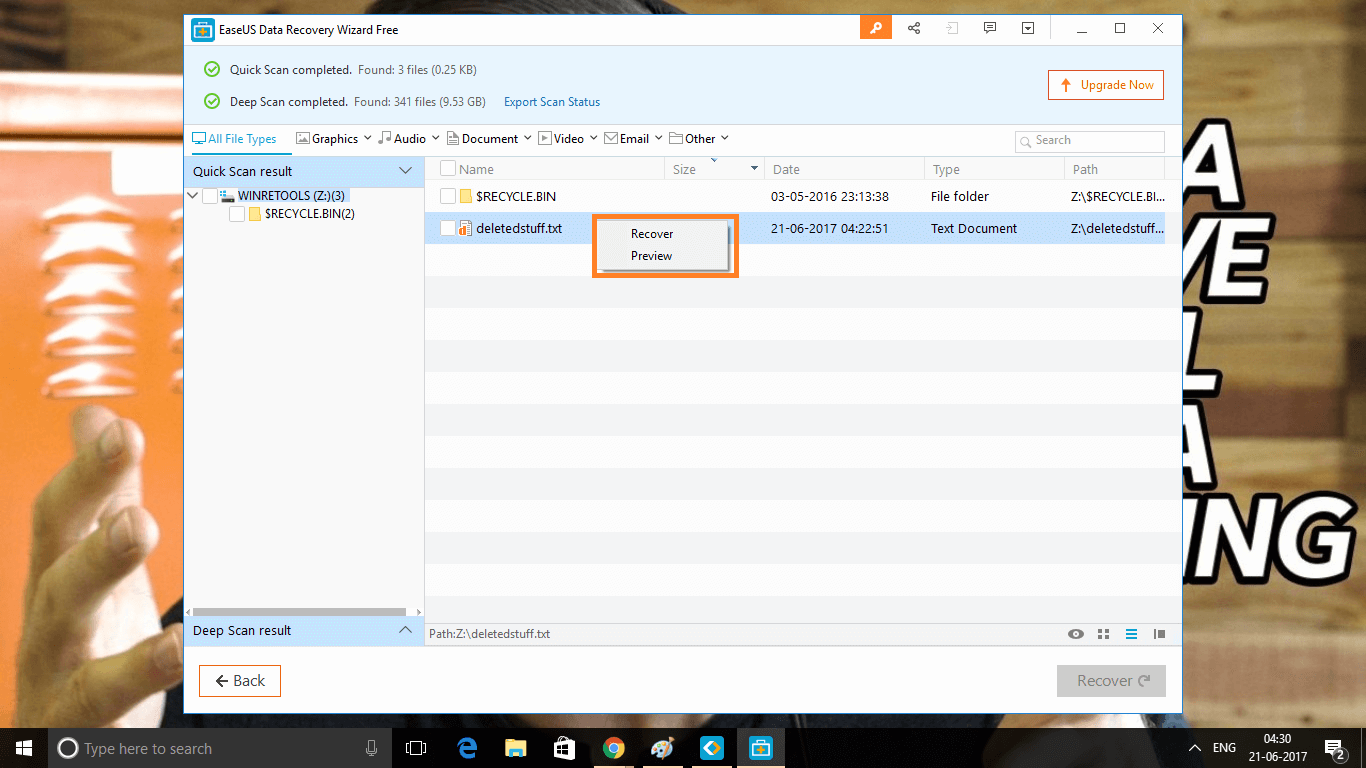Click the 'Text Document' type cell
The height and width of the screenshot is (768, 1366).
coord(974,228)
